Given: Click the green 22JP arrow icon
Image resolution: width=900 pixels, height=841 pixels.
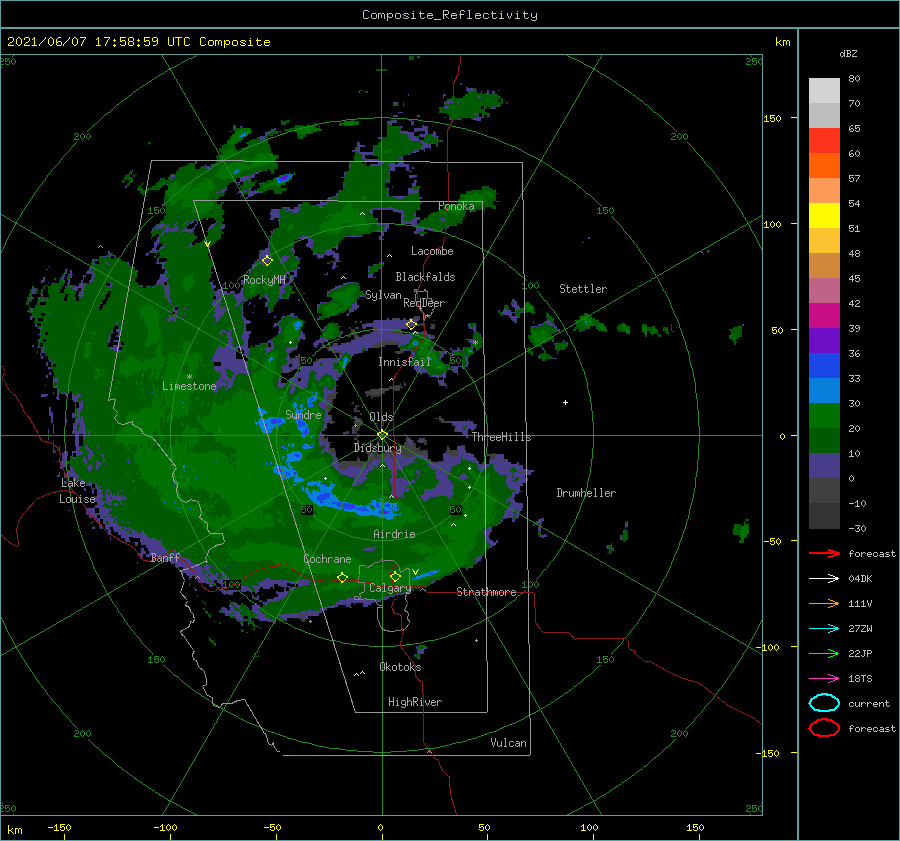Looking at the screenshot, I should (824, 653).
